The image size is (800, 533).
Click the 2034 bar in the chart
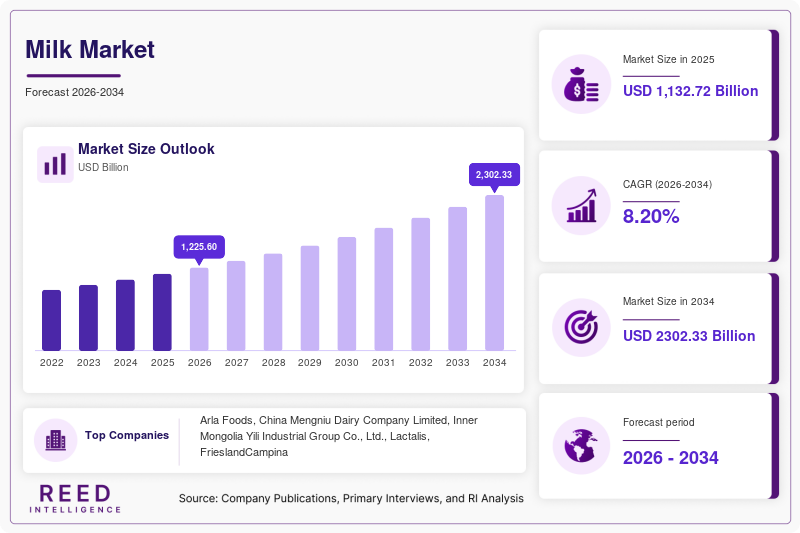tap(494, 273)
